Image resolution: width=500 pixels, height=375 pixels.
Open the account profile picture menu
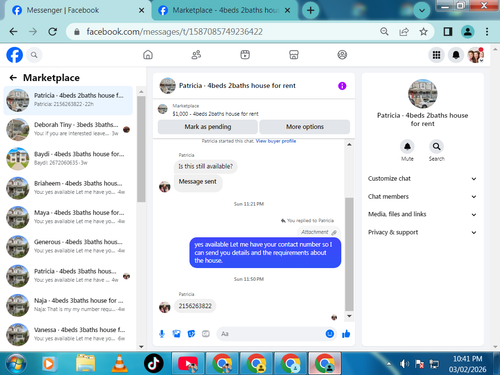point(476,55)
